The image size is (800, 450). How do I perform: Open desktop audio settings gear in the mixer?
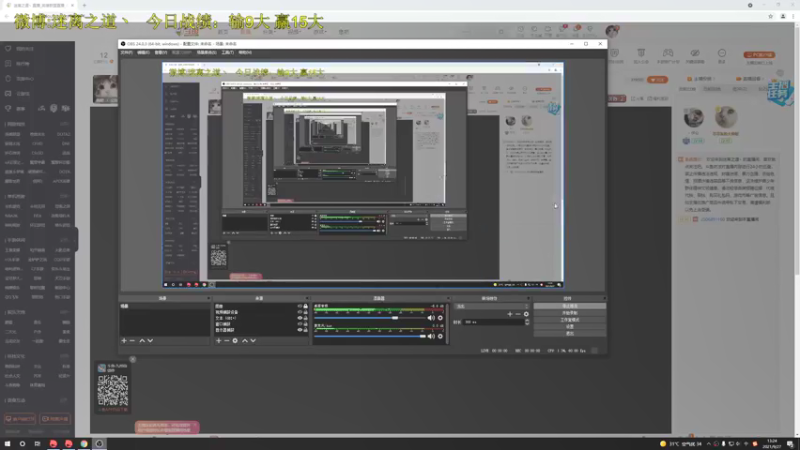tap(440, 318)
